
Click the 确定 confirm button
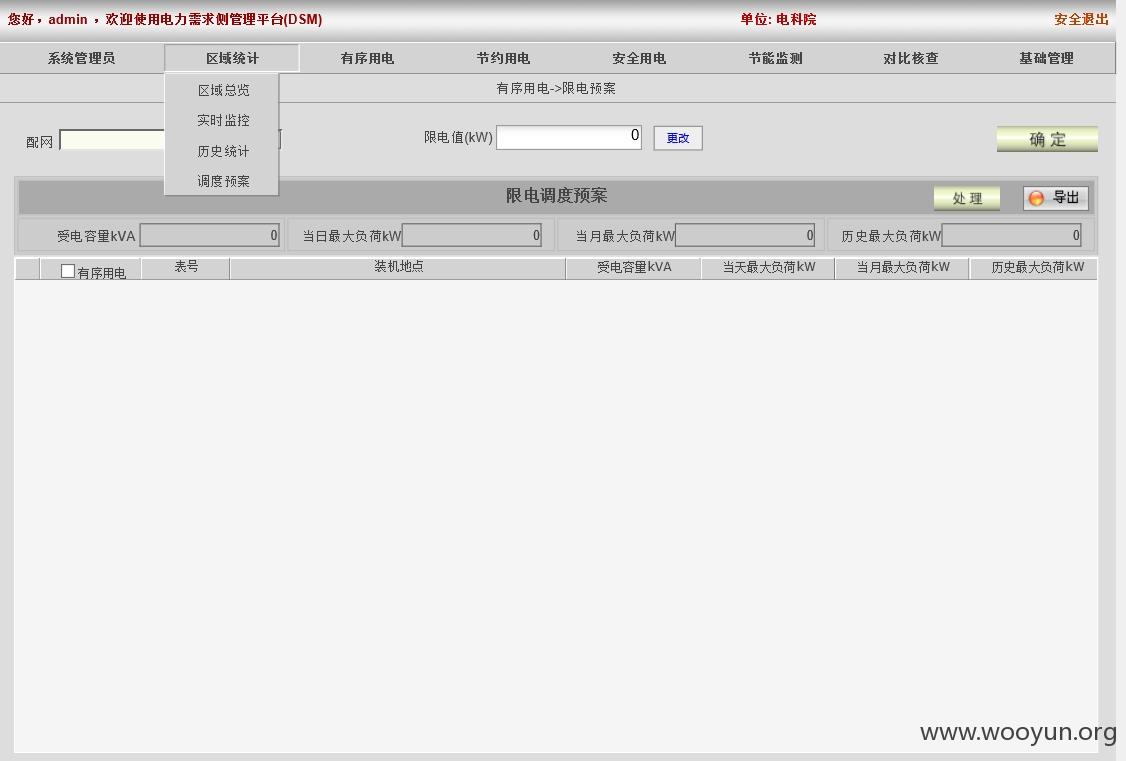pos(1047,139)
